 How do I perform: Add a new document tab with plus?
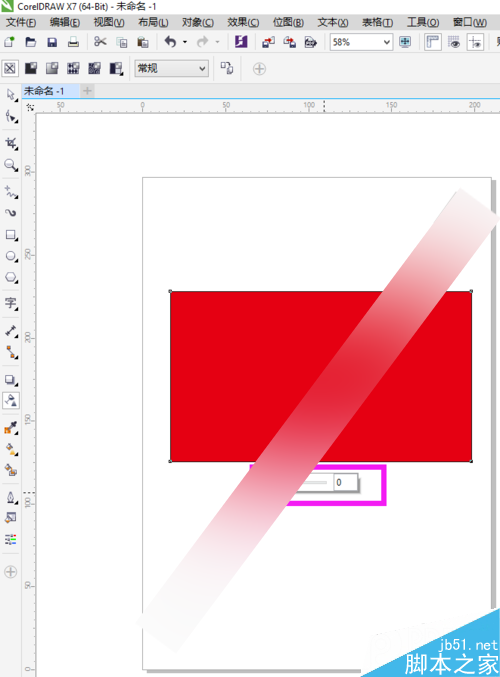87,91
